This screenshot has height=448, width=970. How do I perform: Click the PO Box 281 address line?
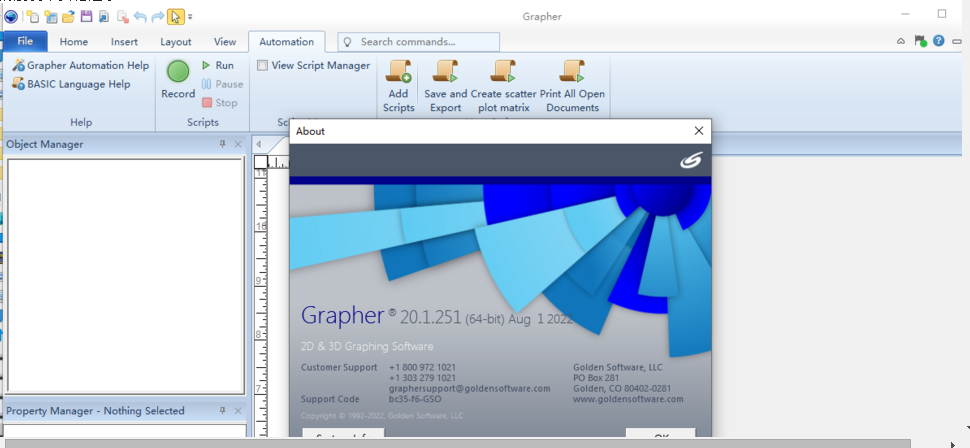click(x=596, y=377)
